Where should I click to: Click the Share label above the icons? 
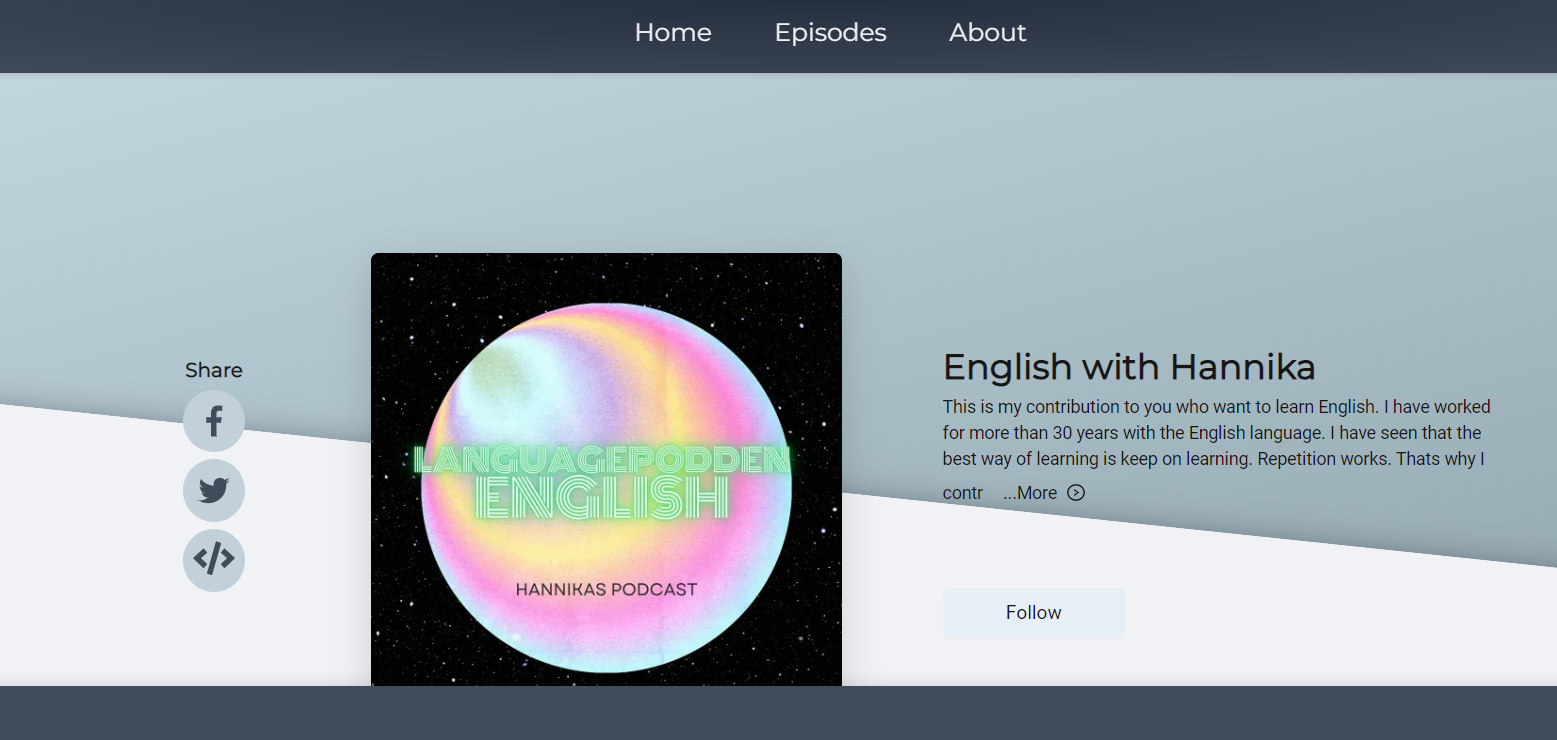(x=214, y=370)
